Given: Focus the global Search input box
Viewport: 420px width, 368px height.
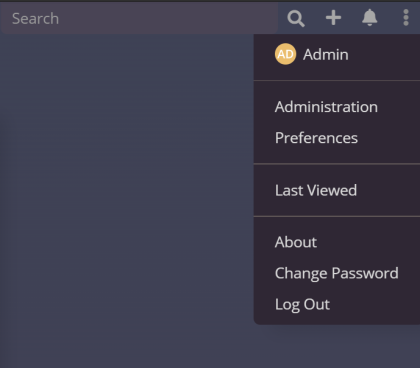Looking at the screenshot, I should (139, 18).
